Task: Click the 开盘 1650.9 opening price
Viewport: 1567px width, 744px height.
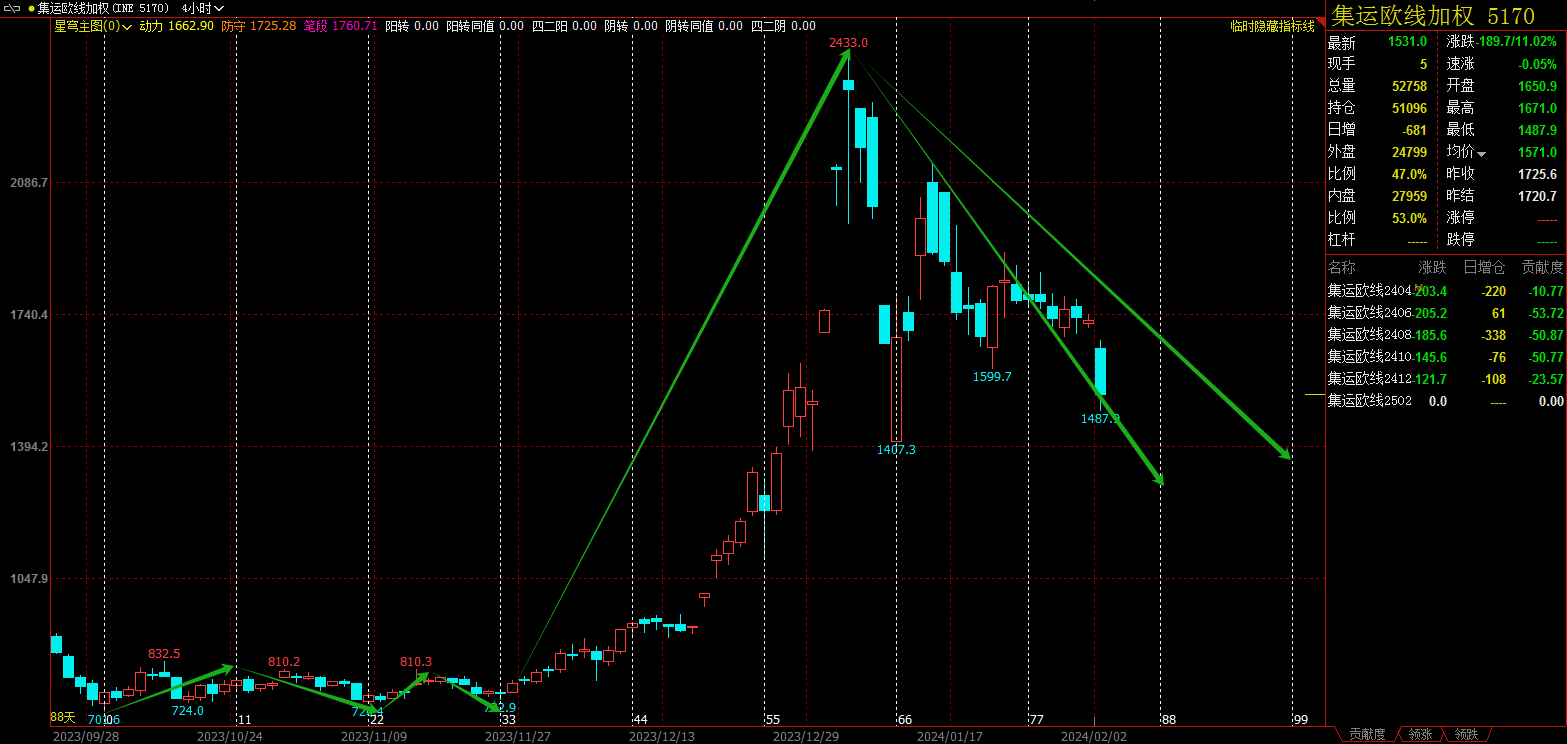Action: (1537, 86)
